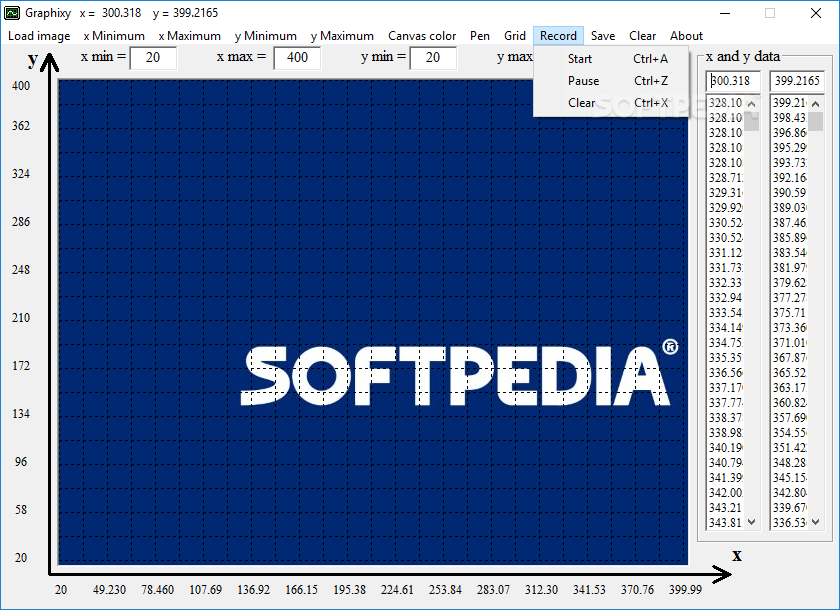
Task: Select y list entry 383.54
Action: (x=790, y=253)
